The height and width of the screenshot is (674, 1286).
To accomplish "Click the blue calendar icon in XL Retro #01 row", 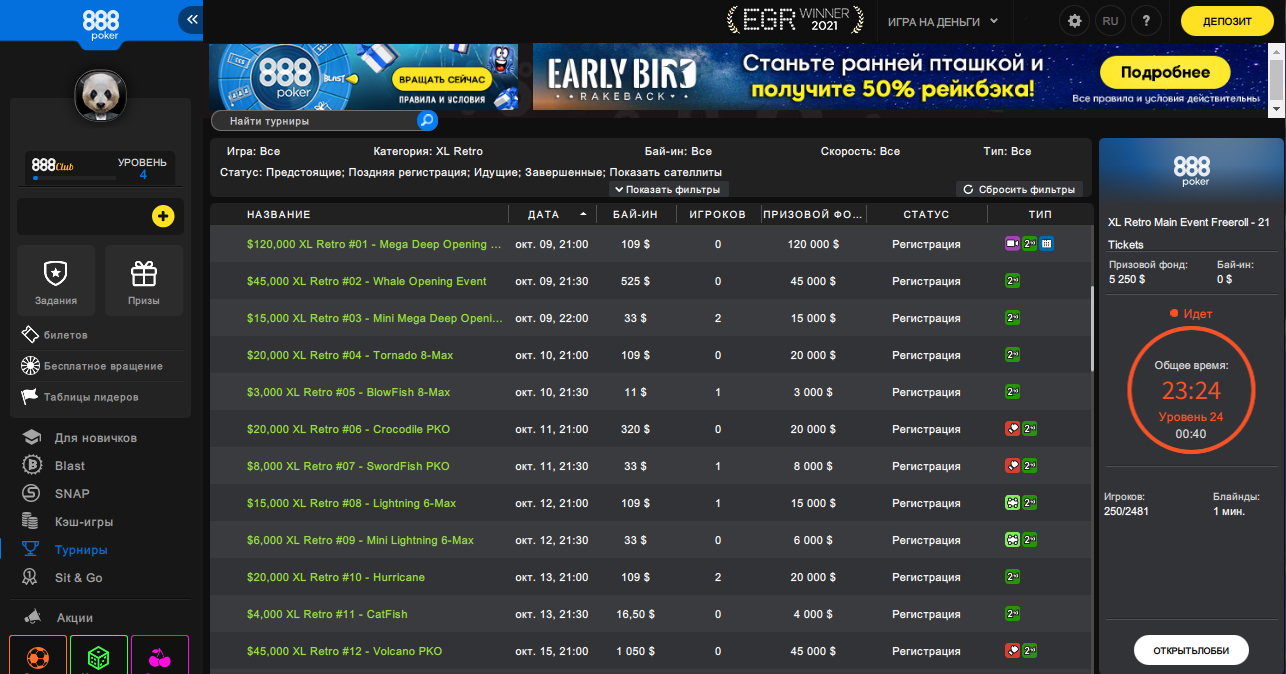I will [x=1045, y=244].
